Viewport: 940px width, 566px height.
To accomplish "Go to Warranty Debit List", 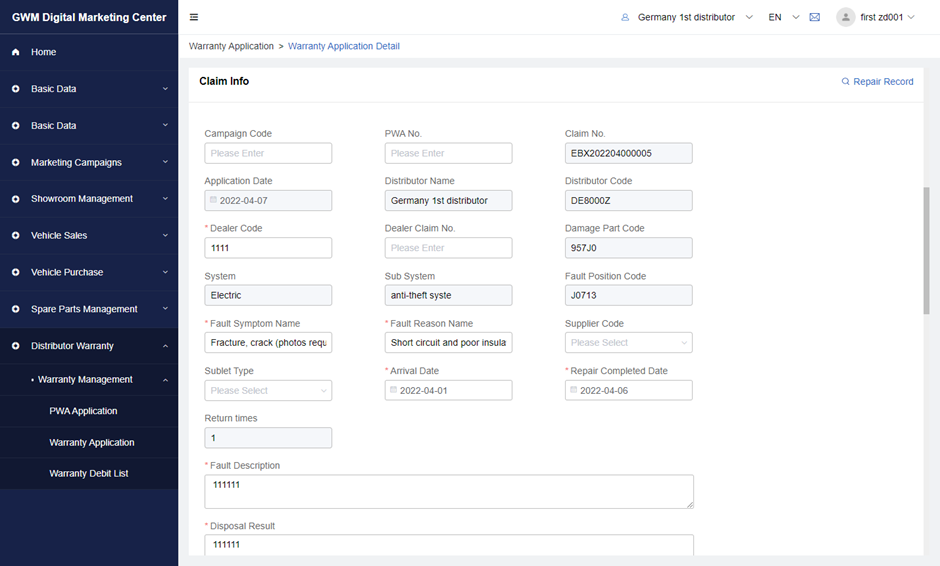I will coord(88,474).
